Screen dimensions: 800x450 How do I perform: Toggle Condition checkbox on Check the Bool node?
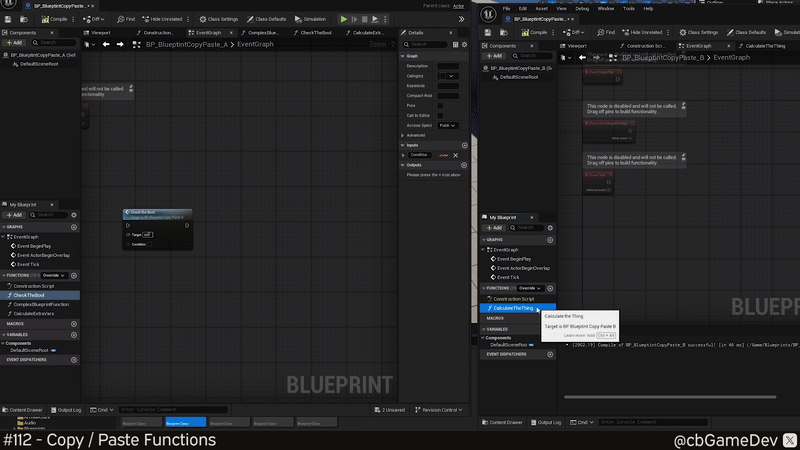[x=149, y=244]
